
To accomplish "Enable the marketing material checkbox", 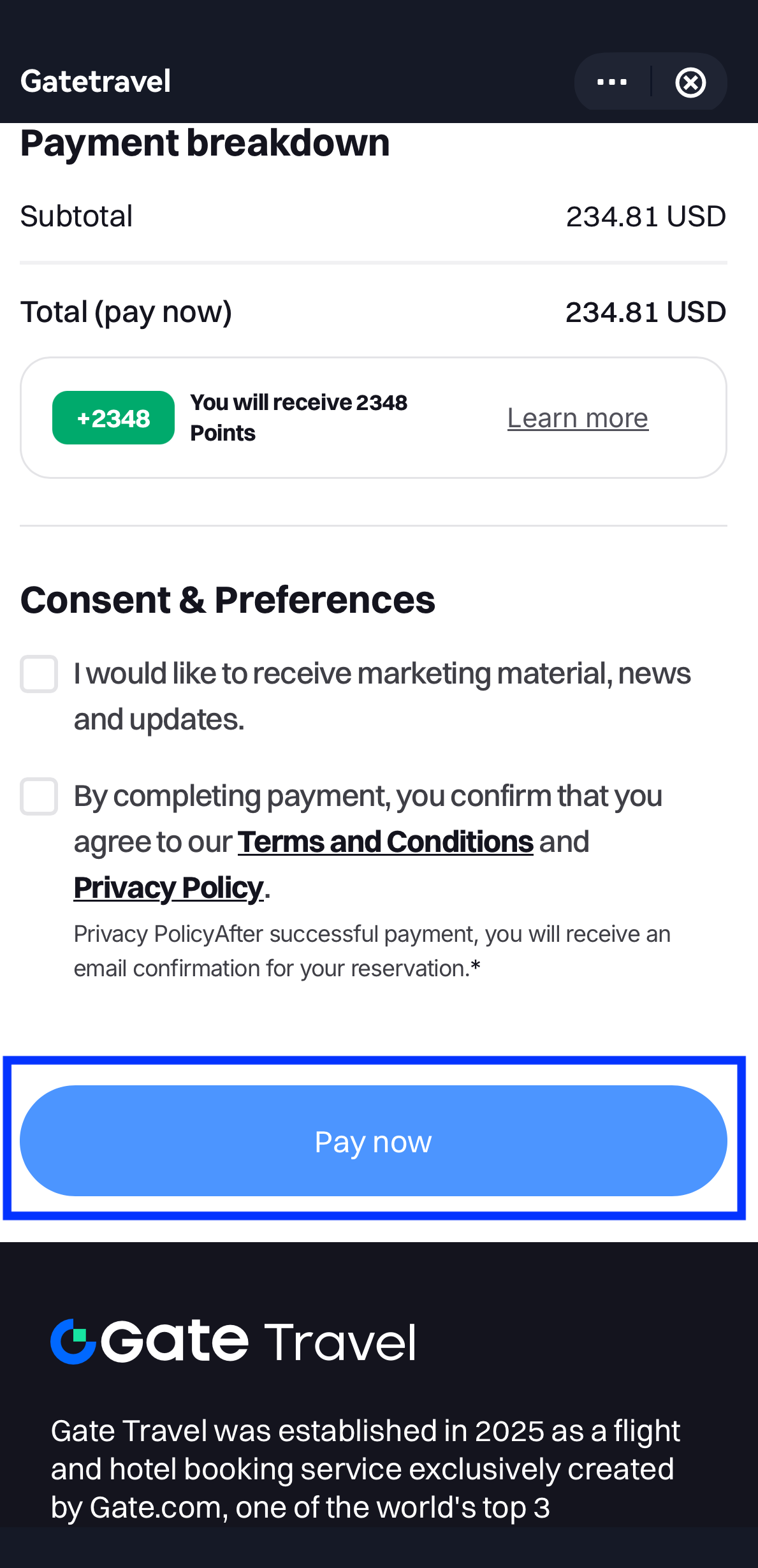I will click(39, 673).
